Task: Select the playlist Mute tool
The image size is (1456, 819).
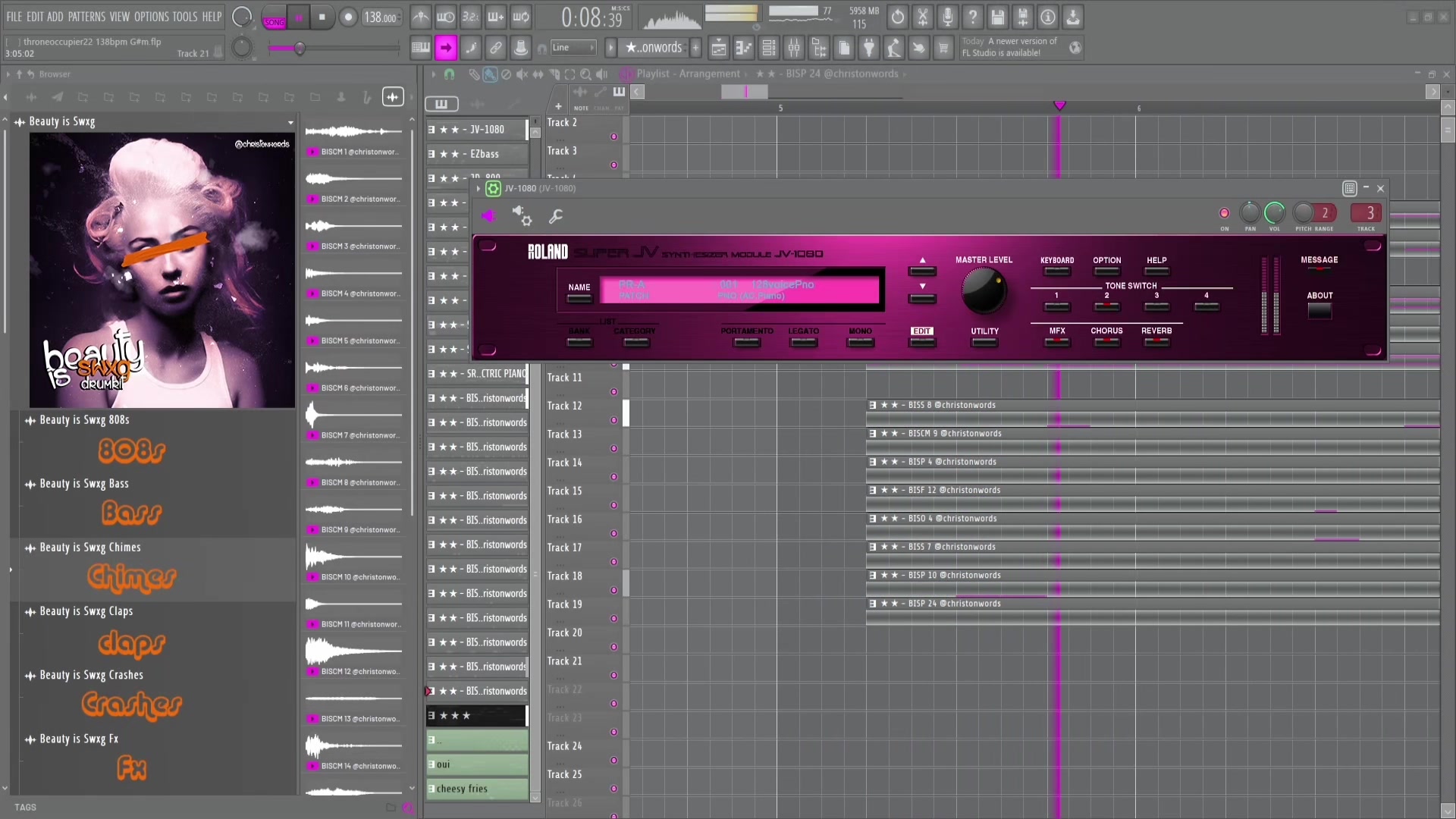Action: pos(522,74)
